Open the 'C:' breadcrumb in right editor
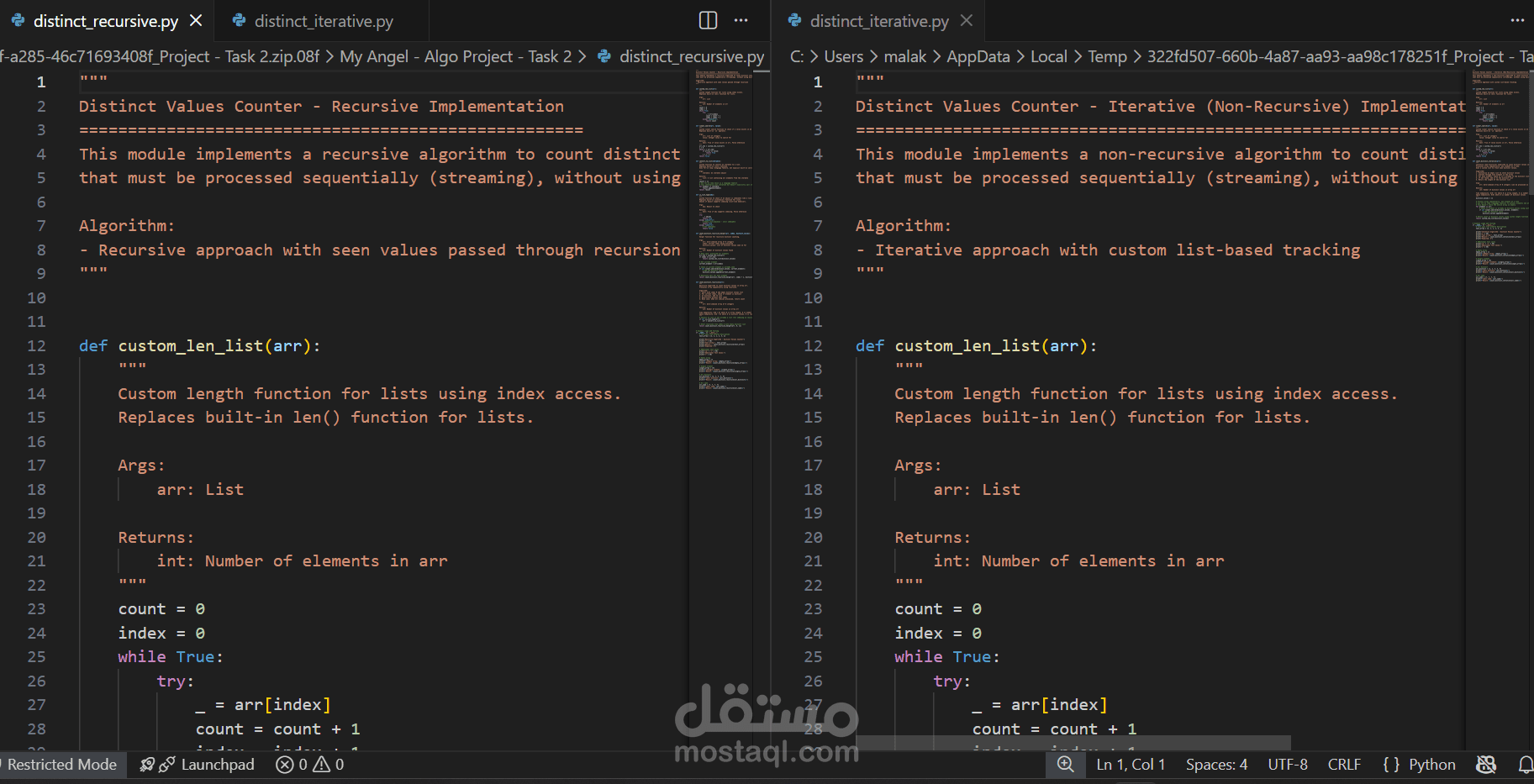 coord(797,56)
